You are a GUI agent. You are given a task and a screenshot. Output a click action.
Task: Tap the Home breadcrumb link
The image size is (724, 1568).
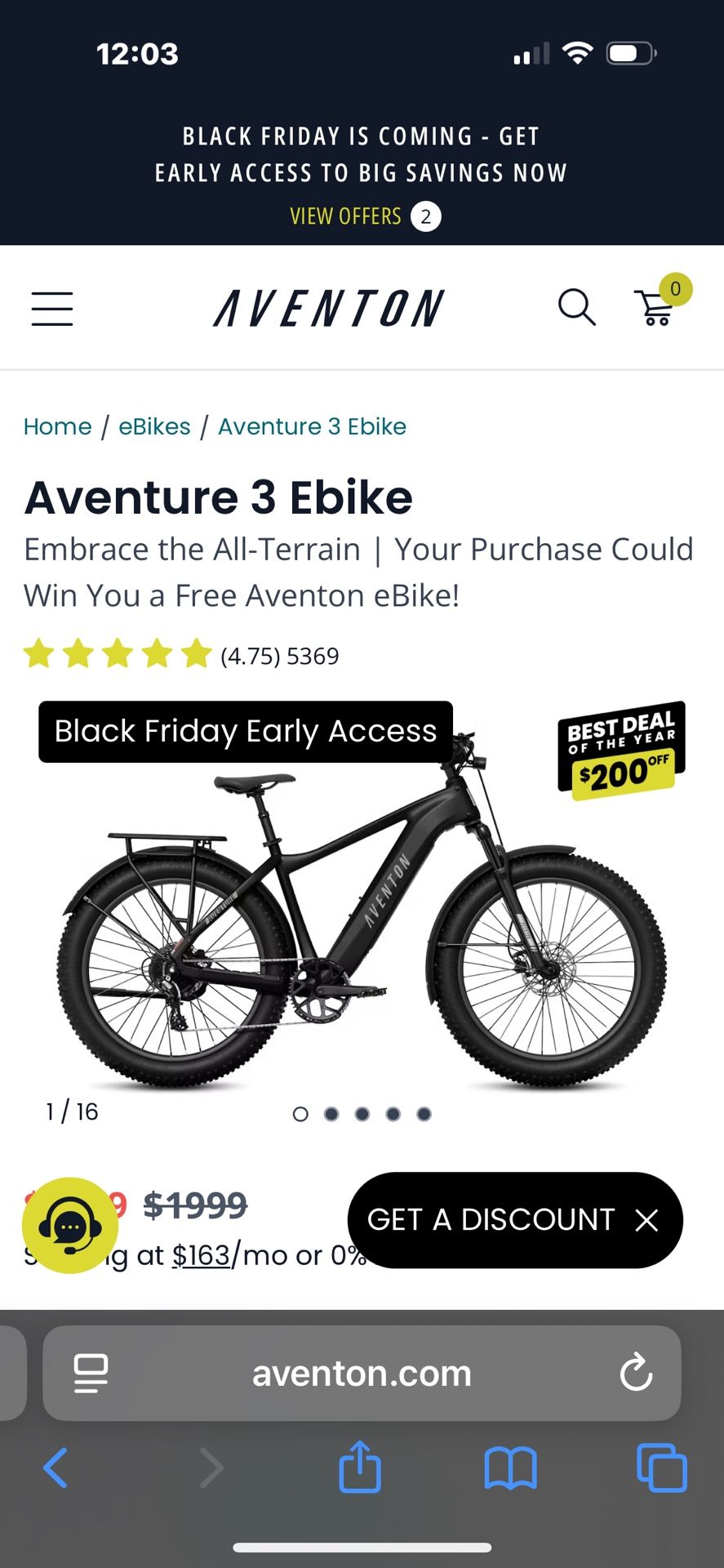(x=57, y=425)
